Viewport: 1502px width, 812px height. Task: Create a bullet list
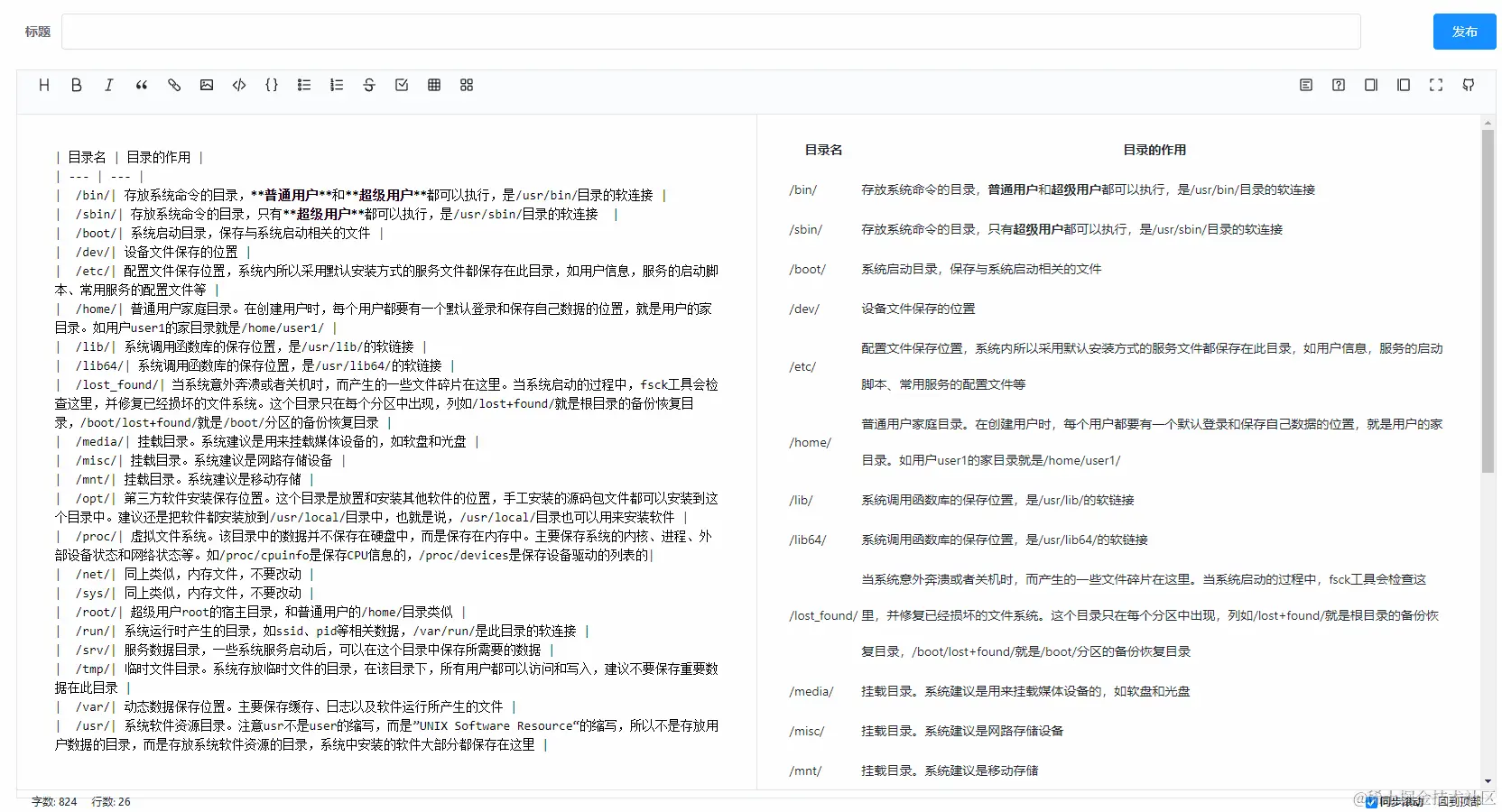coord(304,85)
